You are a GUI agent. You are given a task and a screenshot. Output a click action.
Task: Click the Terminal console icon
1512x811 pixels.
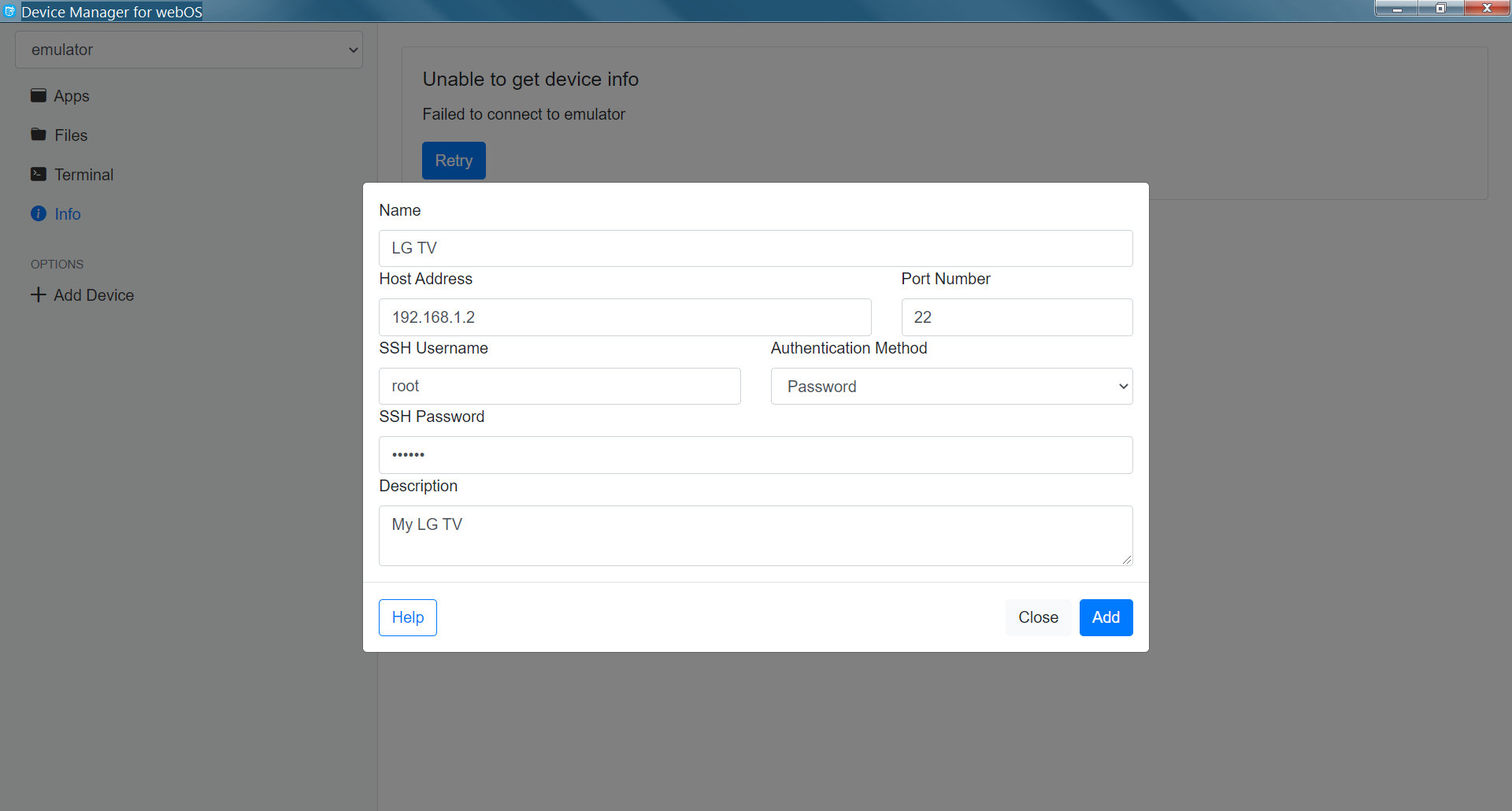38,174
